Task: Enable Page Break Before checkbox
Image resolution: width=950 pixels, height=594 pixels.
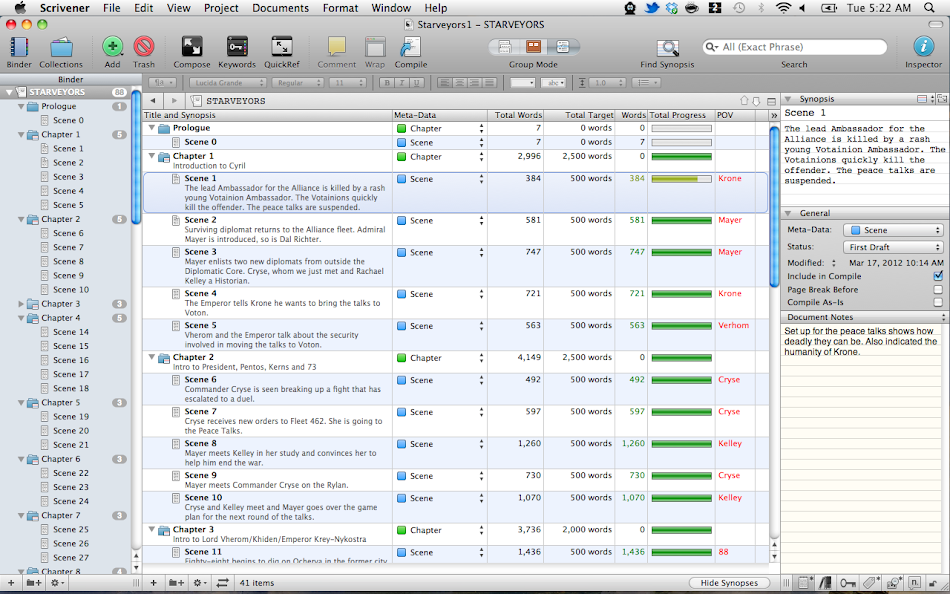Action: (x=938, y=290)
